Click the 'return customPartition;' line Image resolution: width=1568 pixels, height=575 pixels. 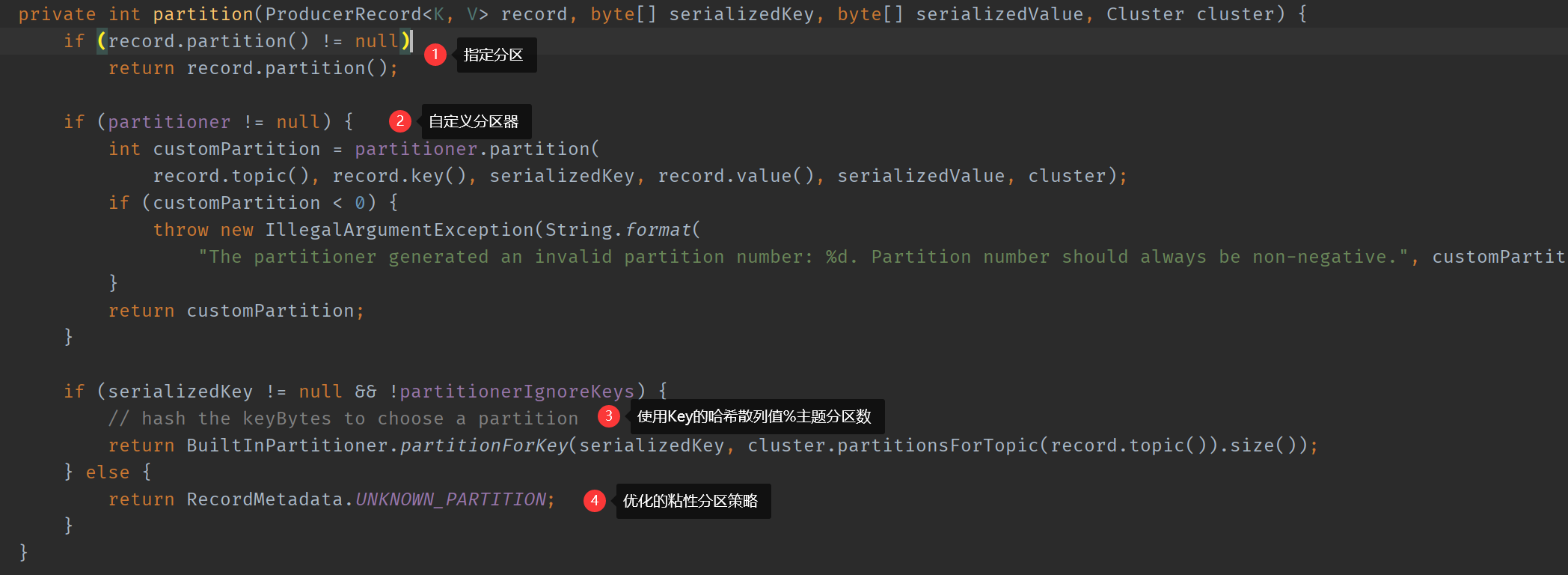(236, 311)
